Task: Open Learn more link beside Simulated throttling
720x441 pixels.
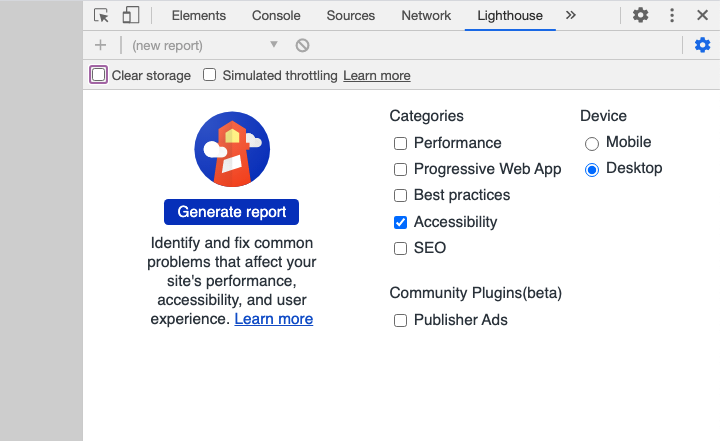Action: (377, 75)
